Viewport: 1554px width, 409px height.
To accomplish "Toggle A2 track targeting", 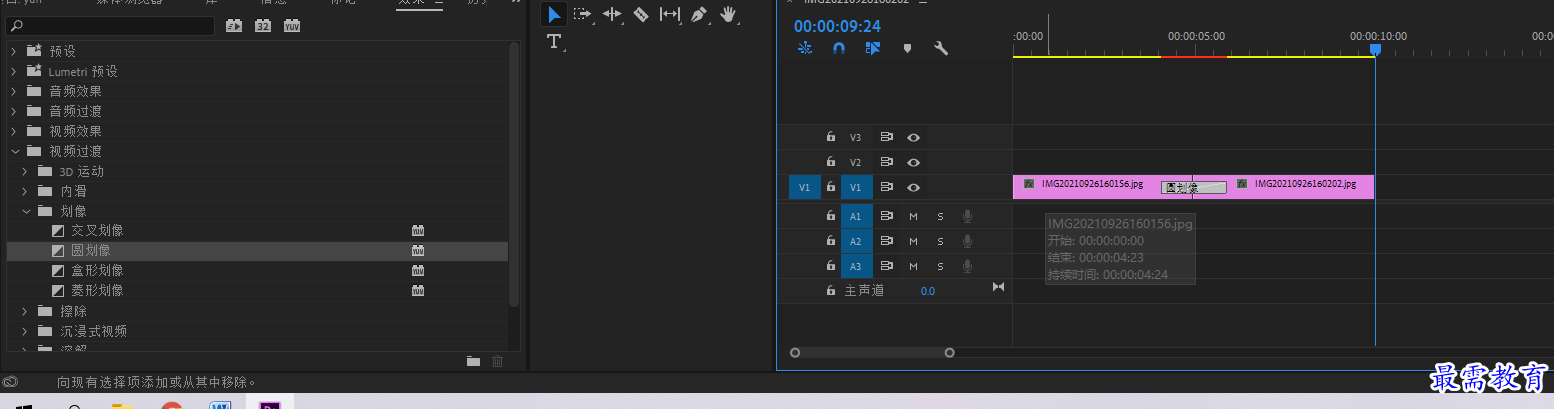I will [855, 241].
